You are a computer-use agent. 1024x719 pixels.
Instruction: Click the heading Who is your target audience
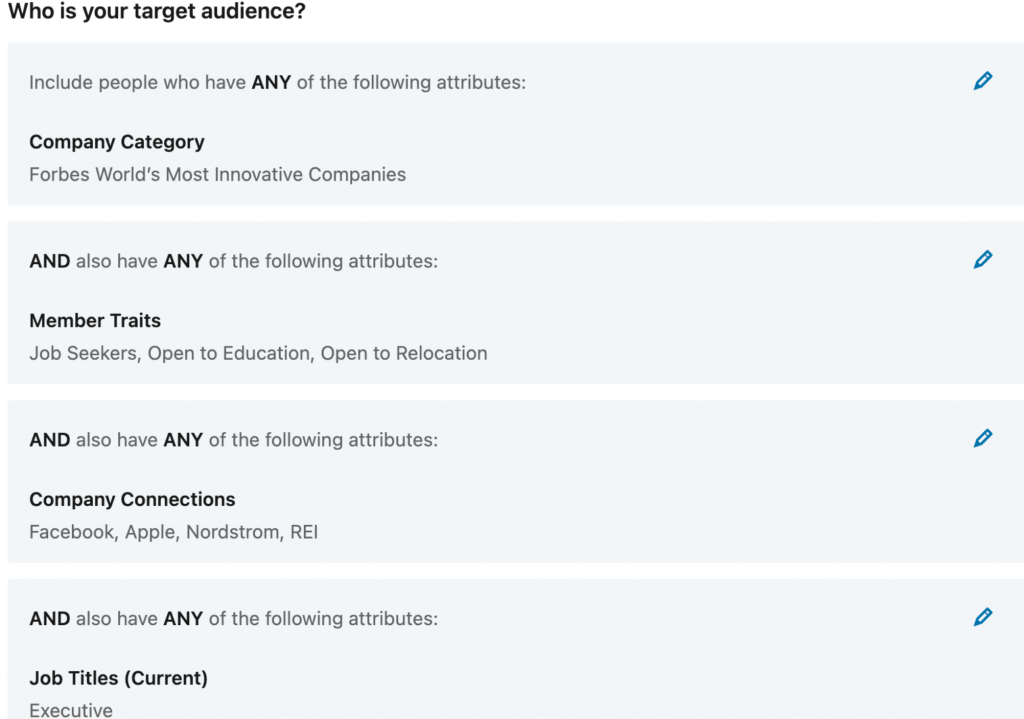pyautogui.click(x=155, y=12)
